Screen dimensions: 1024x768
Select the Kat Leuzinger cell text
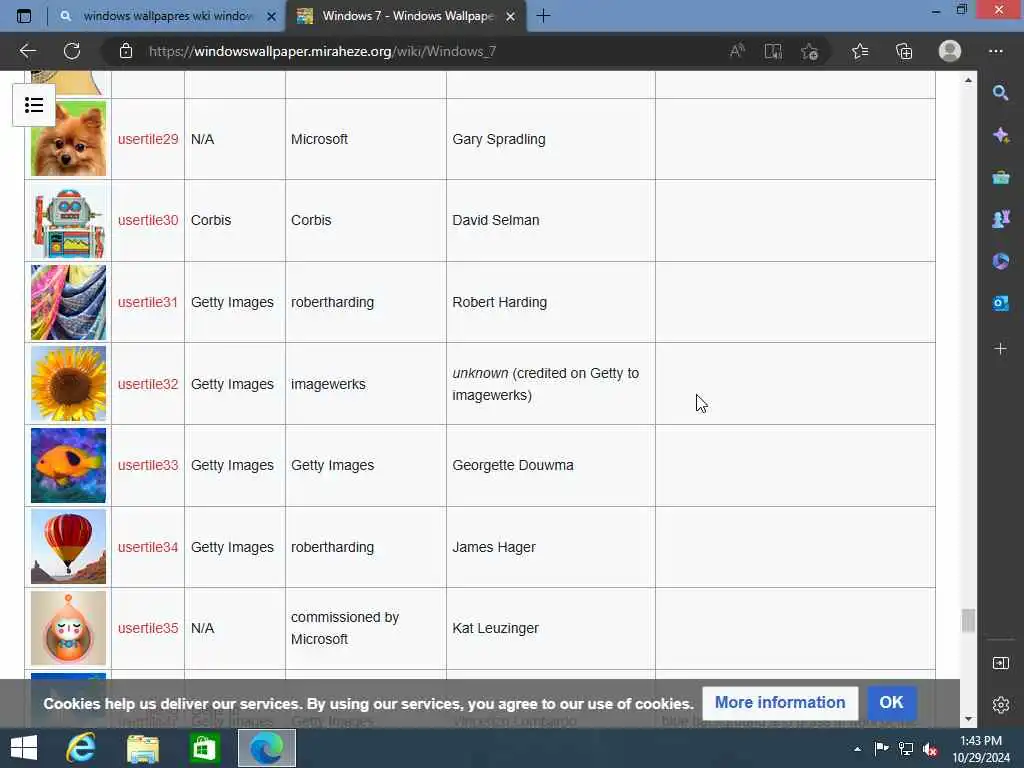pos(495,628)
